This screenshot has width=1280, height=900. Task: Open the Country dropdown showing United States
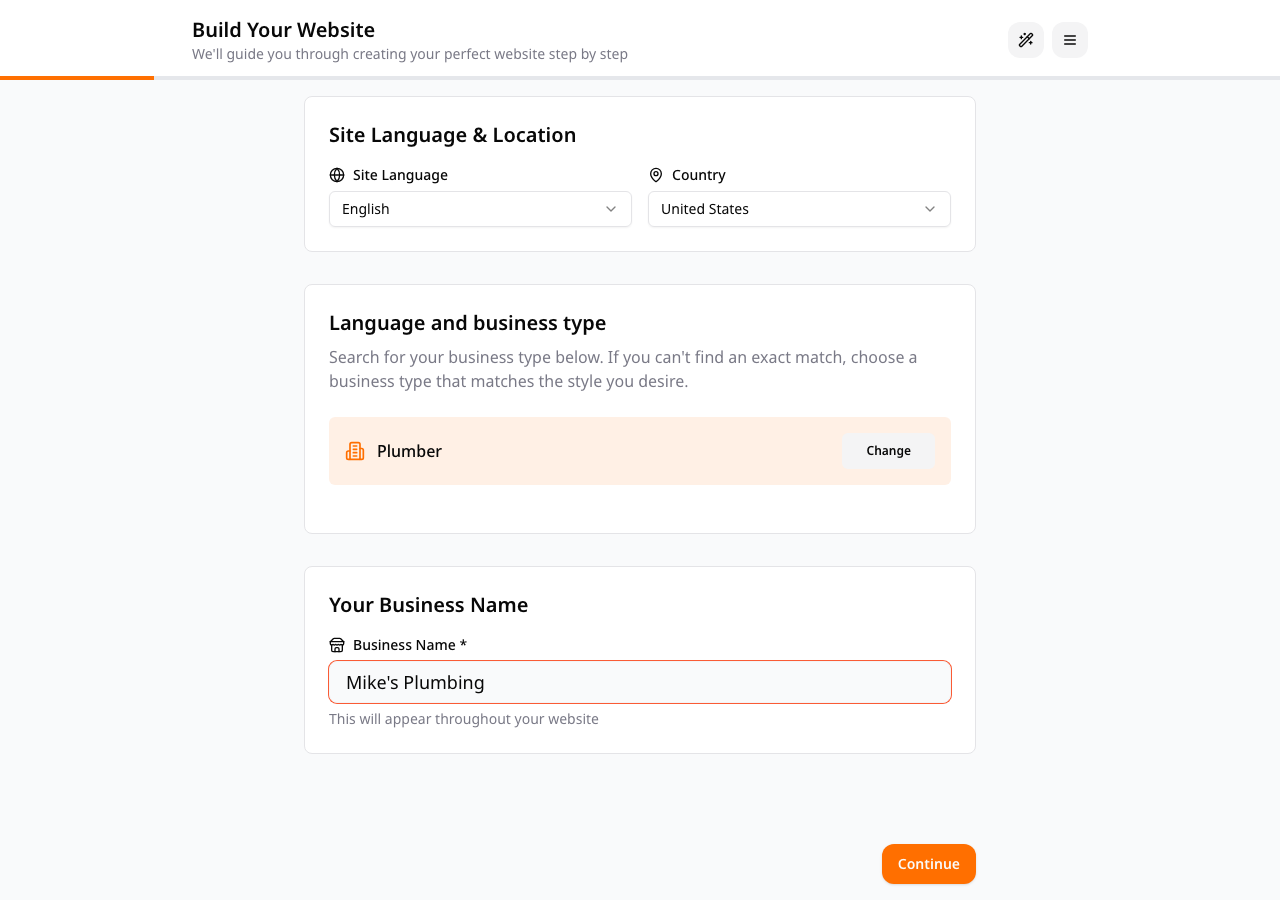click(799, 209)
